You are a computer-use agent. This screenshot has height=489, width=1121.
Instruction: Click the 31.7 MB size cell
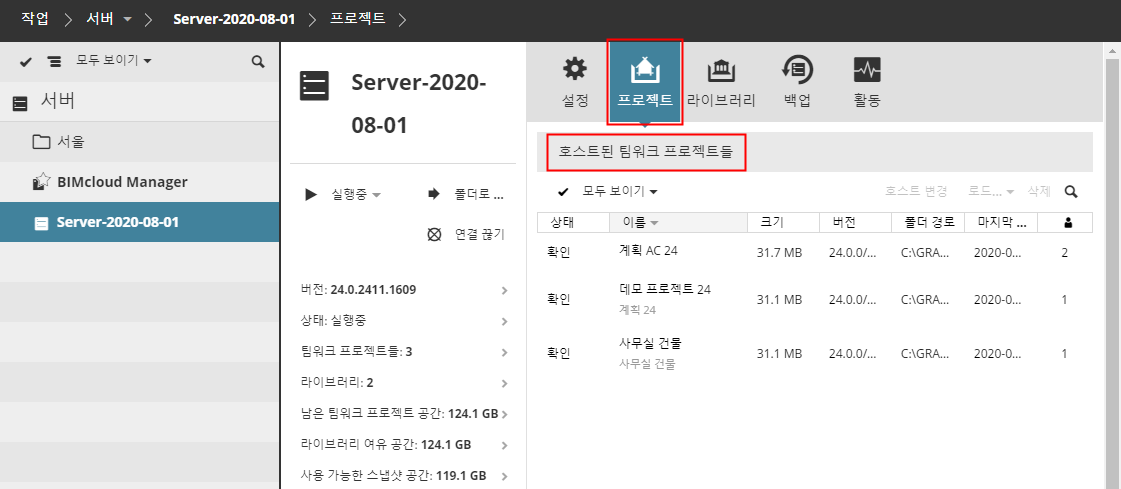[x=779, y=252]
